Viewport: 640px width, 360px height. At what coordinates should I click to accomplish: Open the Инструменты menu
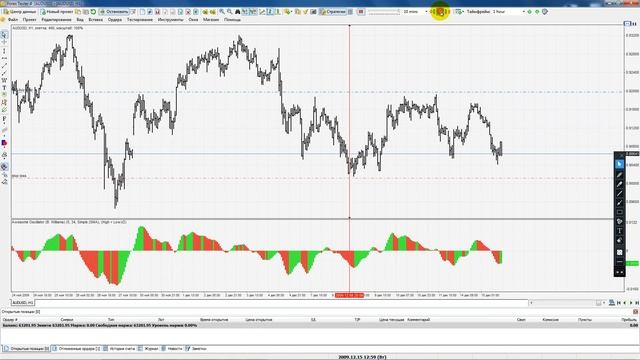click(x=171, y=20)
